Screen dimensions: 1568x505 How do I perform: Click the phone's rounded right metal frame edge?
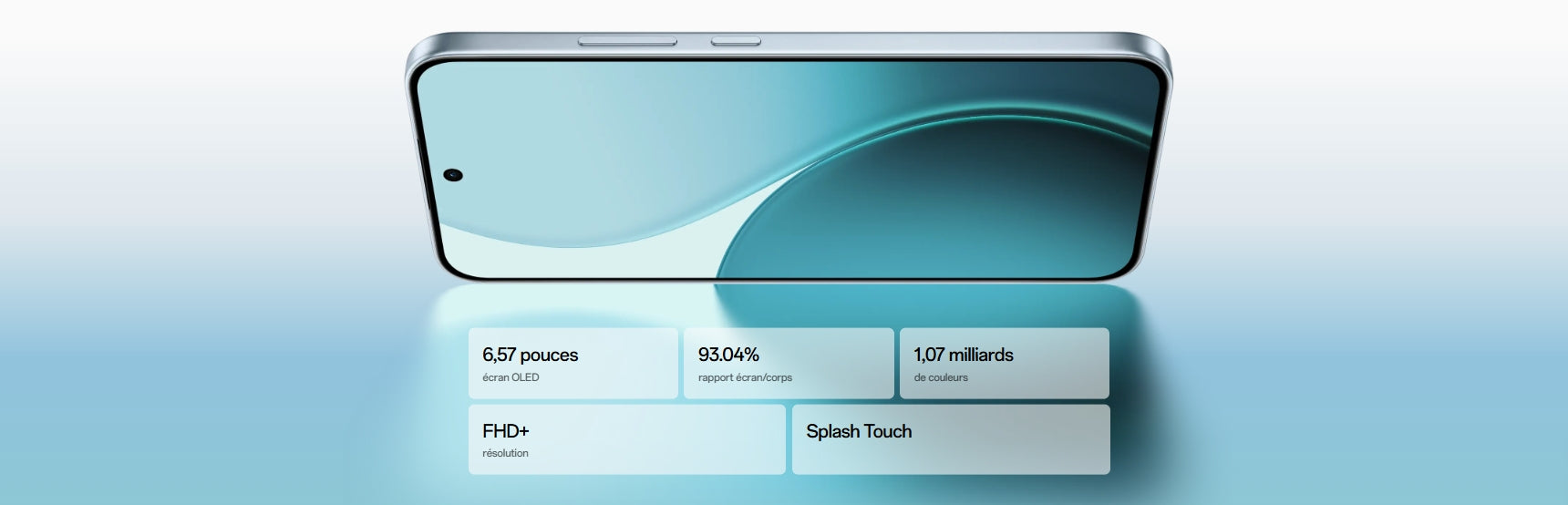[1162, 164]
